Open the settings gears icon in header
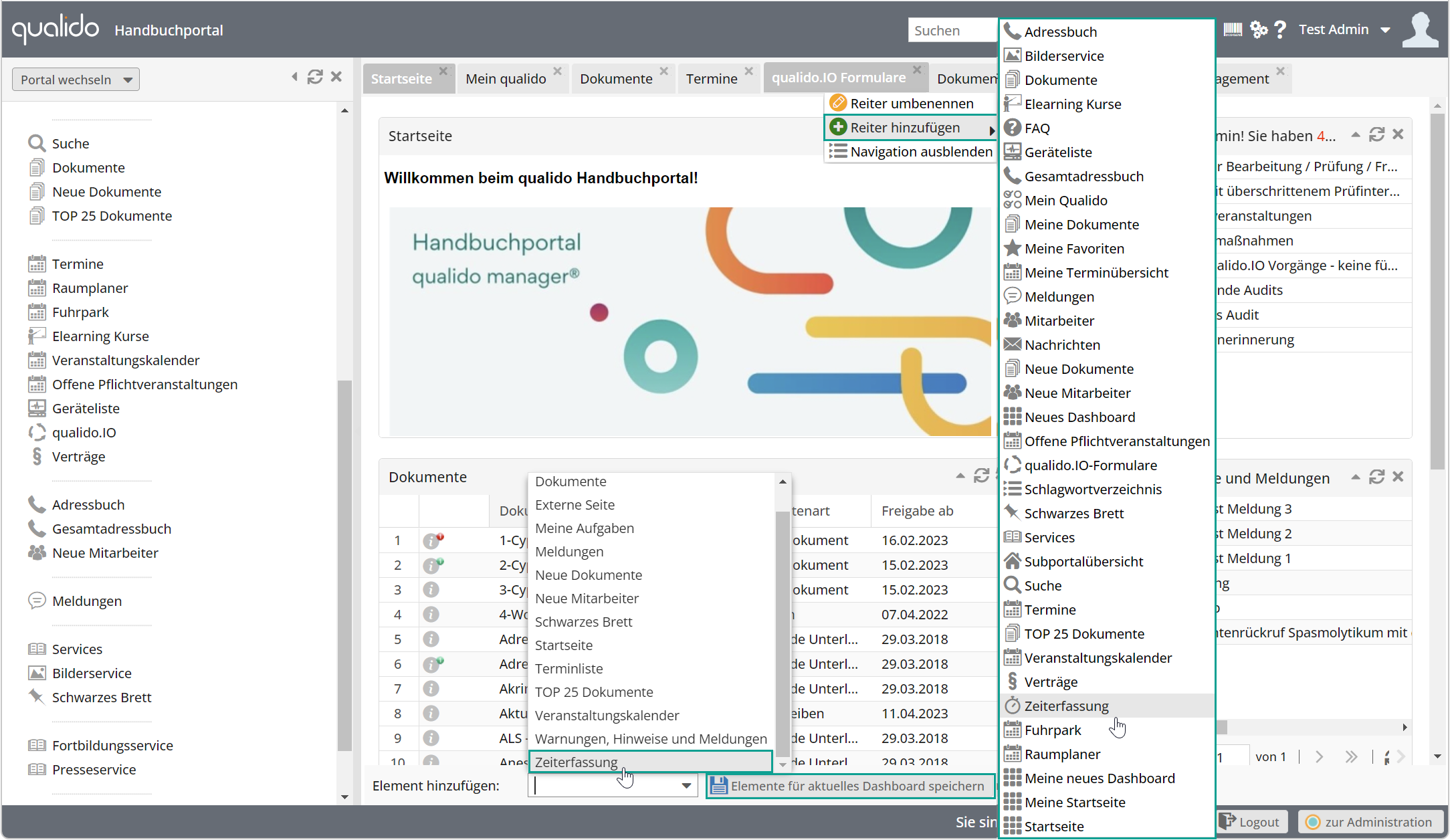 click(1259, 29)
